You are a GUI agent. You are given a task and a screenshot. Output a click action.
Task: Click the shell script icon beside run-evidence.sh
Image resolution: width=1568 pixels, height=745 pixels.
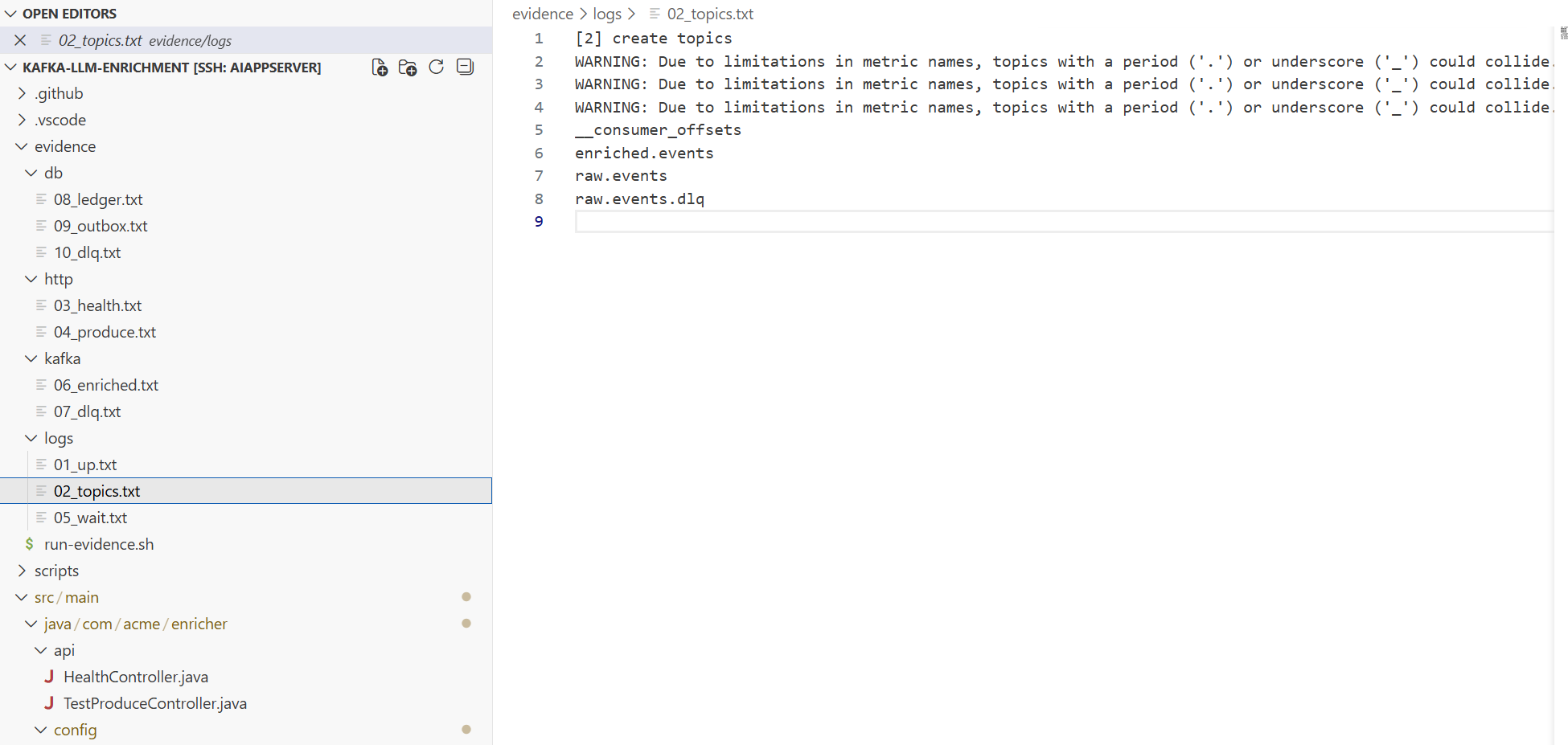(x=30, y=544)
